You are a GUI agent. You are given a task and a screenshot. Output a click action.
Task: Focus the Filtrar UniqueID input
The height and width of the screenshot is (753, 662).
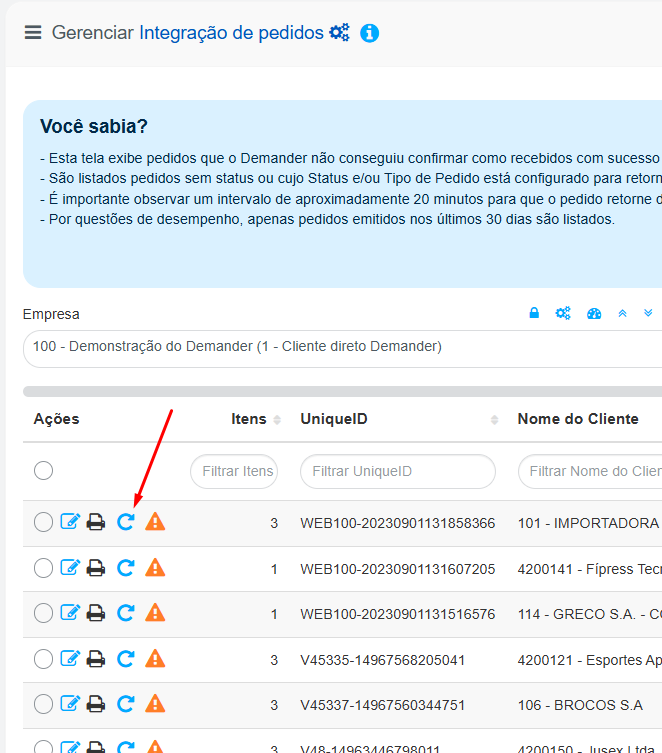tap(397, 472)
